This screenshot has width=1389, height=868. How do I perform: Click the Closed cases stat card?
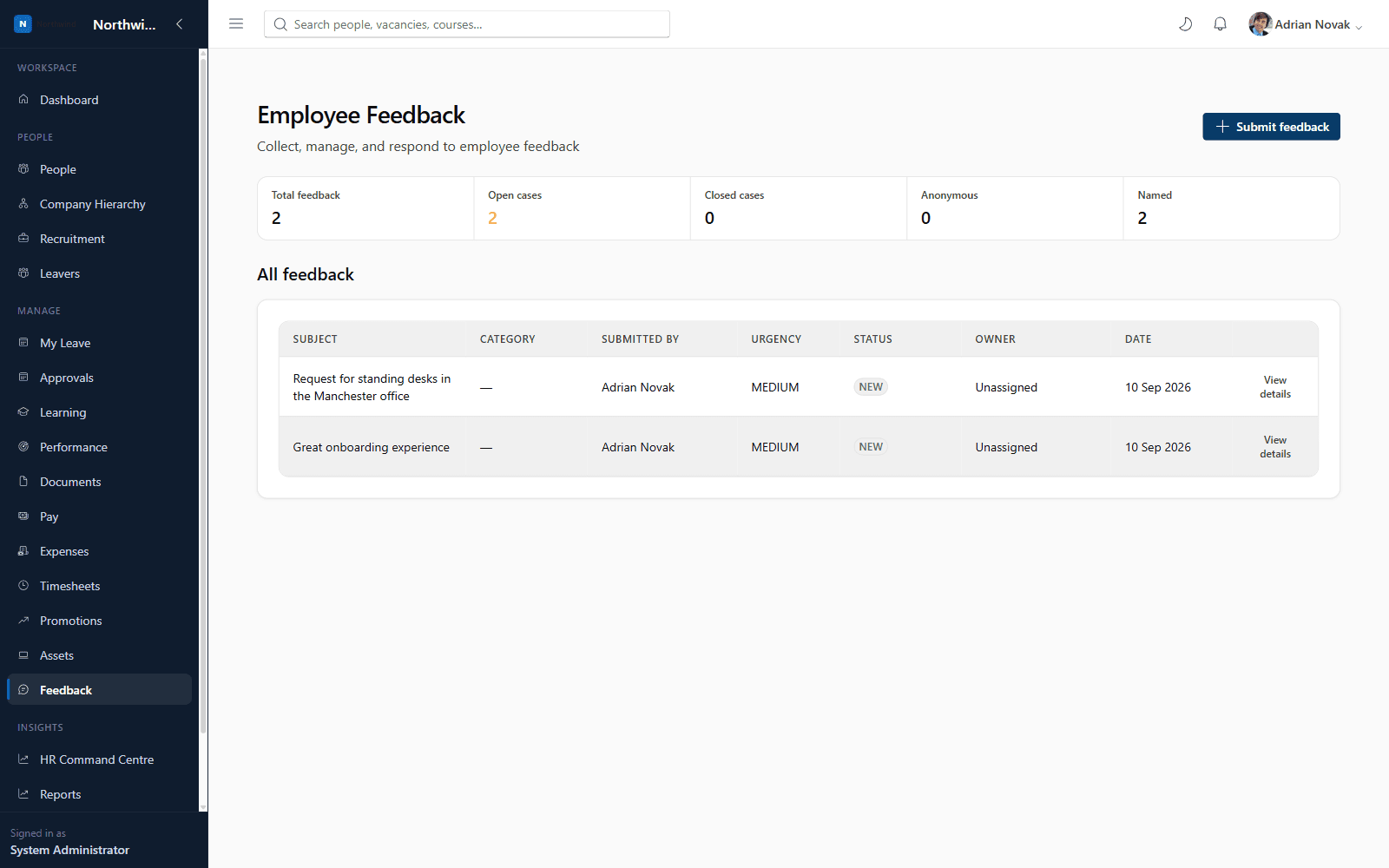[799, 208]
